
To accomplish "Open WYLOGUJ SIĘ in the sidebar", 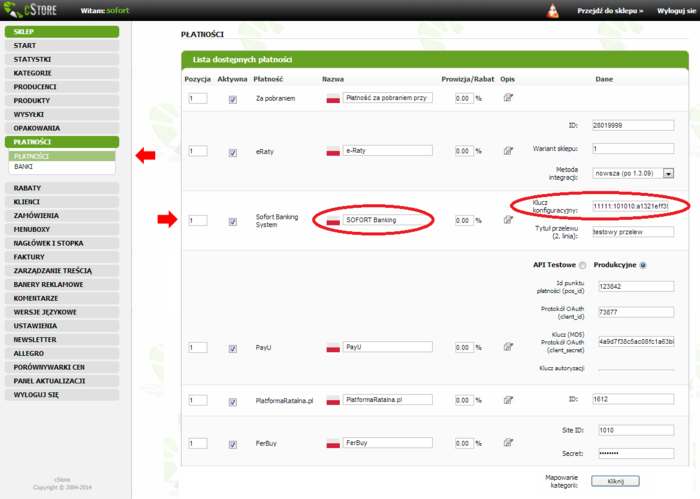I will 62,395.
